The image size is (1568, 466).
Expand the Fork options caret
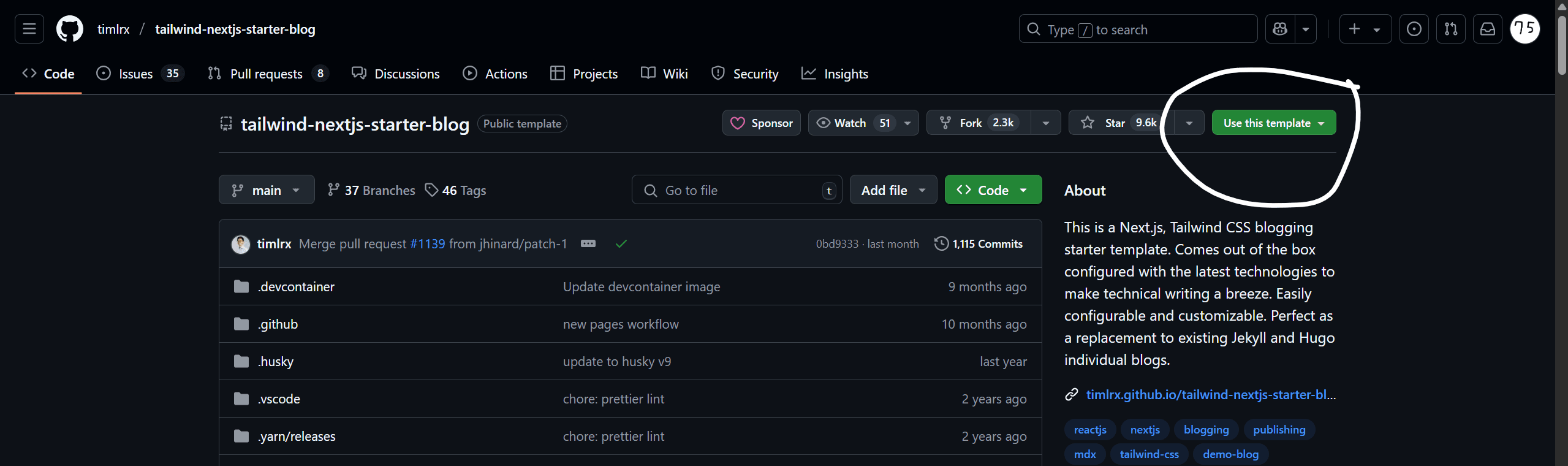point(1046,123)
